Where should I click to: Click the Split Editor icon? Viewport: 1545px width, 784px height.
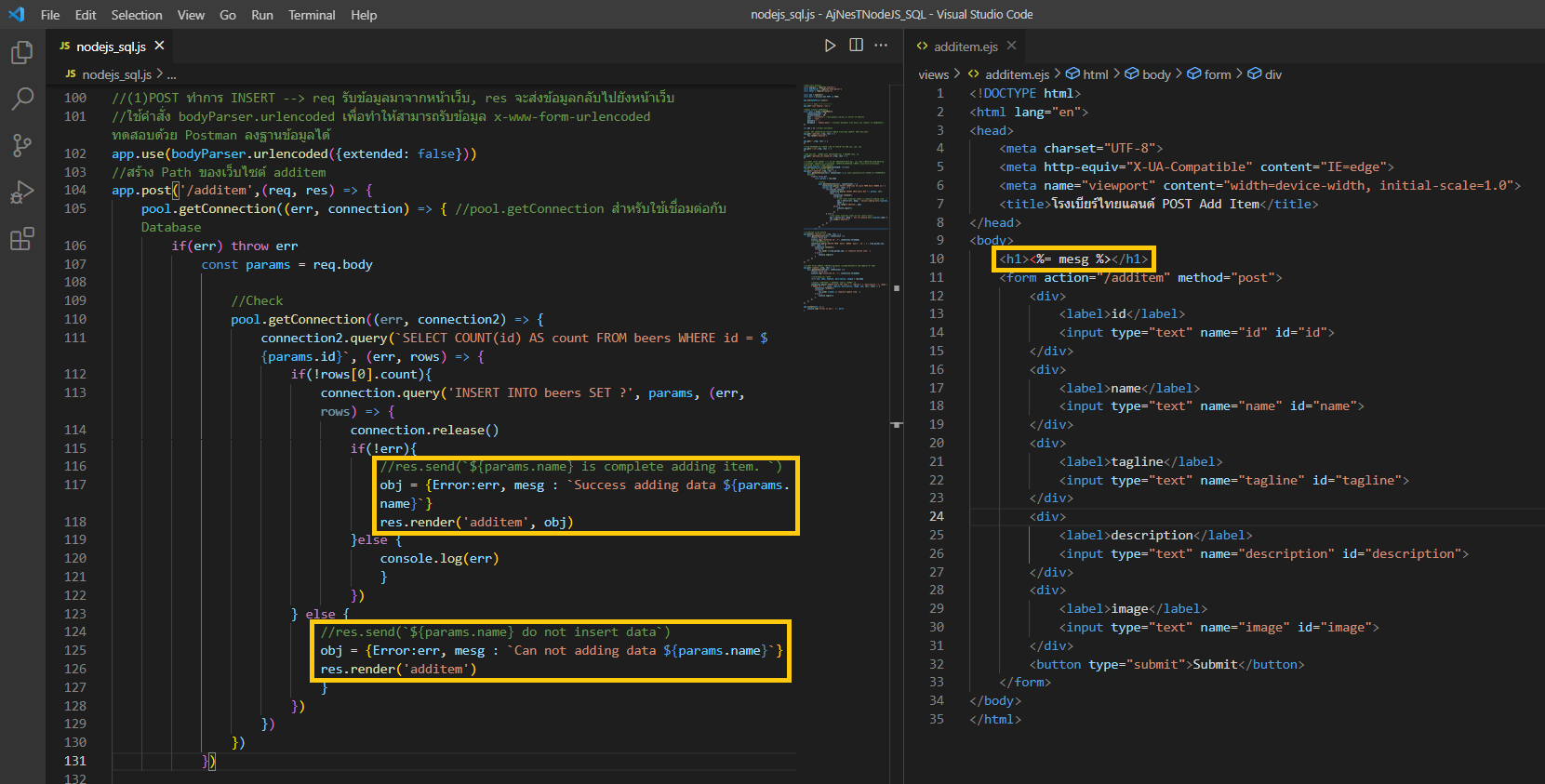(x=856, y=46)
